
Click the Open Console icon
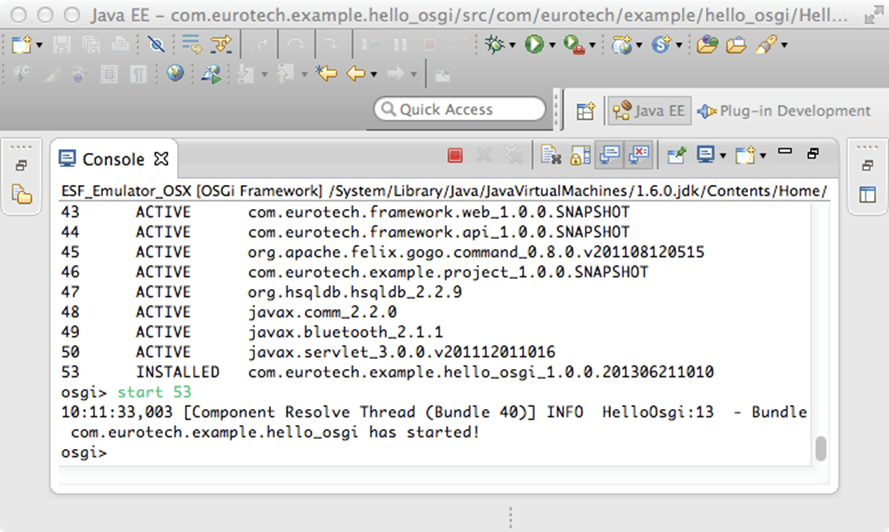tap(745, 154)
